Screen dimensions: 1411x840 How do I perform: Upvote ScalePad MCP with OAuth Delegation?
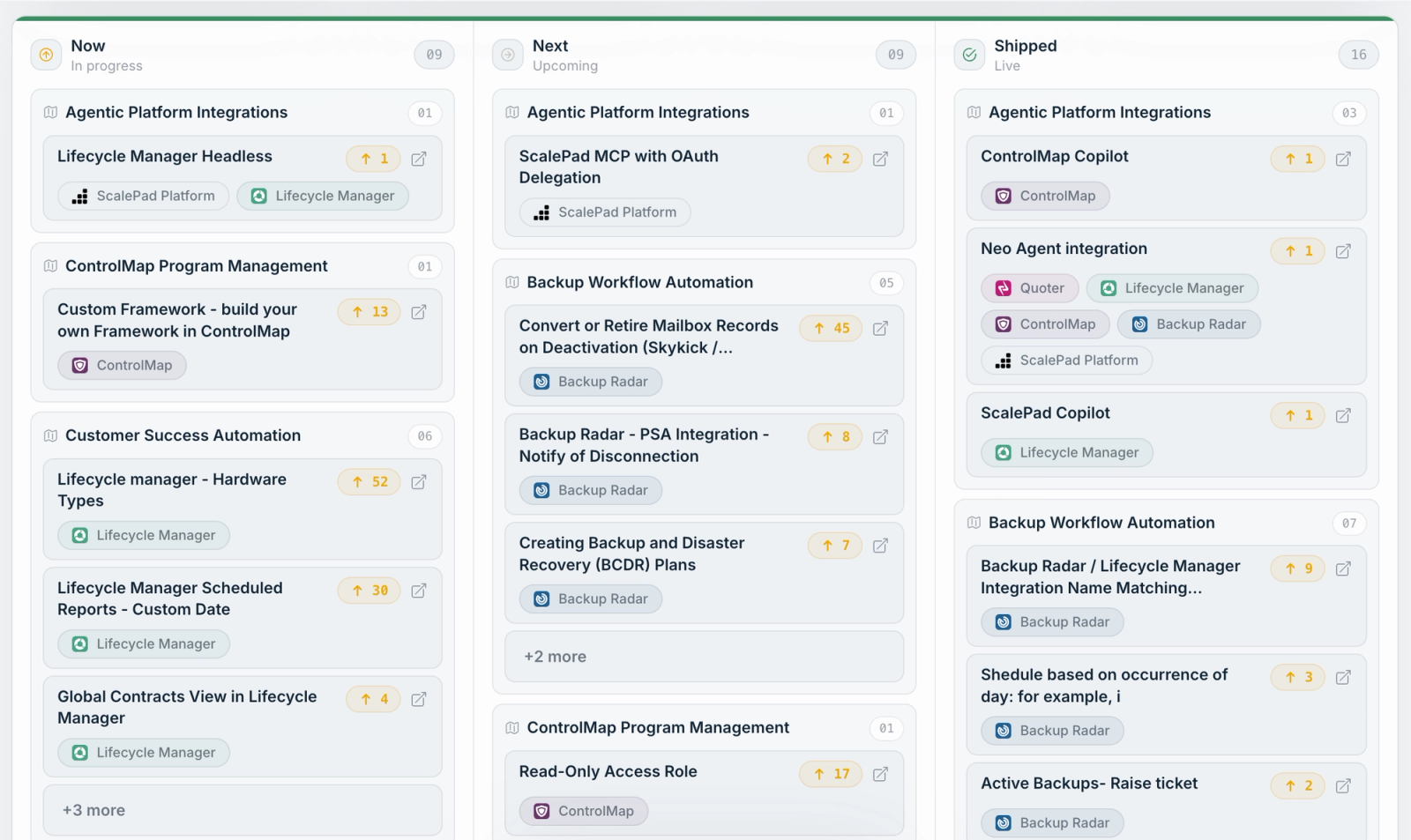(835, 159)
